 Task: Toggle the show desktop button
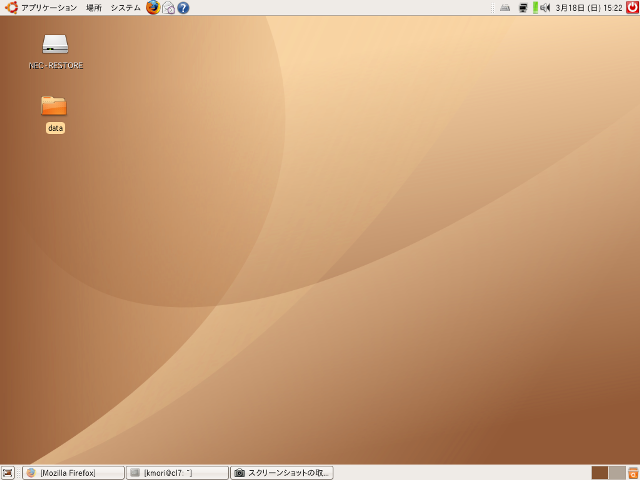click(x=8, y=472)
